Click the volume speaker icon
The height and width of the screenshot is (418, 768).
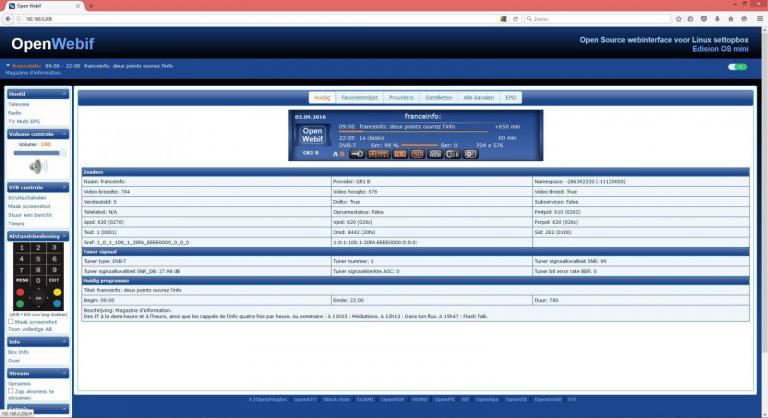[x=37, y=166]
